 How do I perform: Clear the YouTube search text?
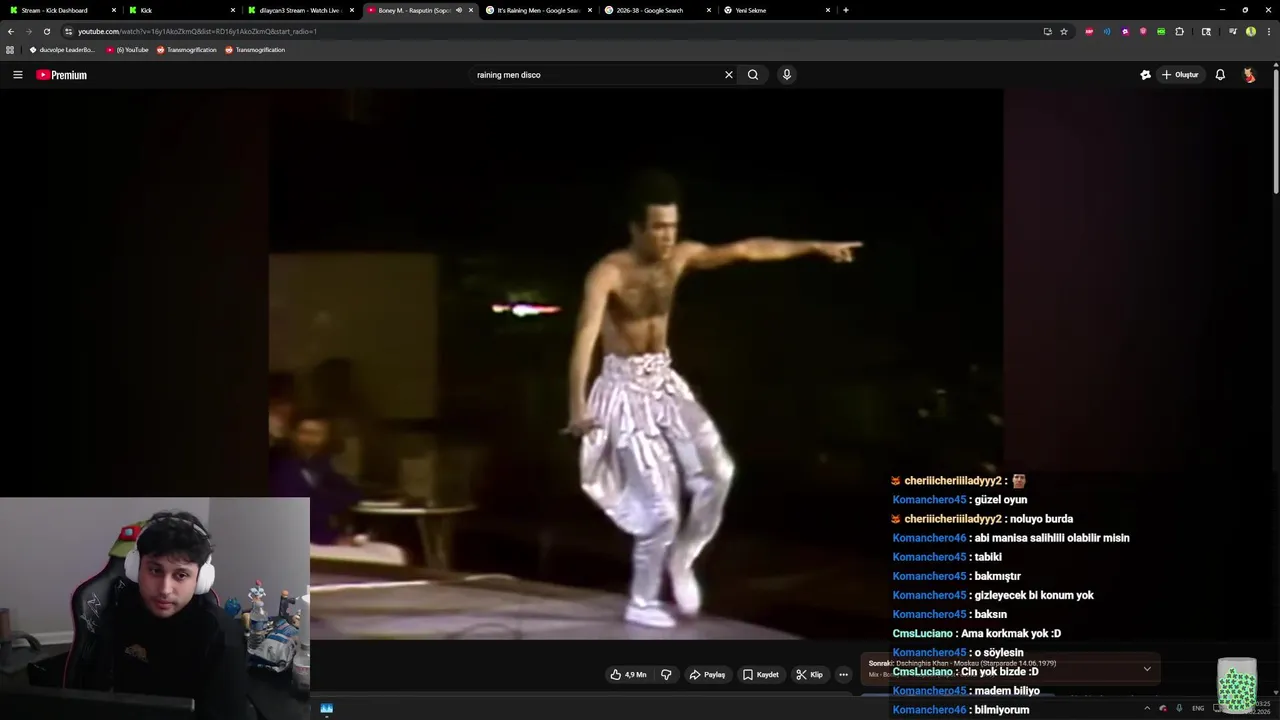(x=729, y=75)
